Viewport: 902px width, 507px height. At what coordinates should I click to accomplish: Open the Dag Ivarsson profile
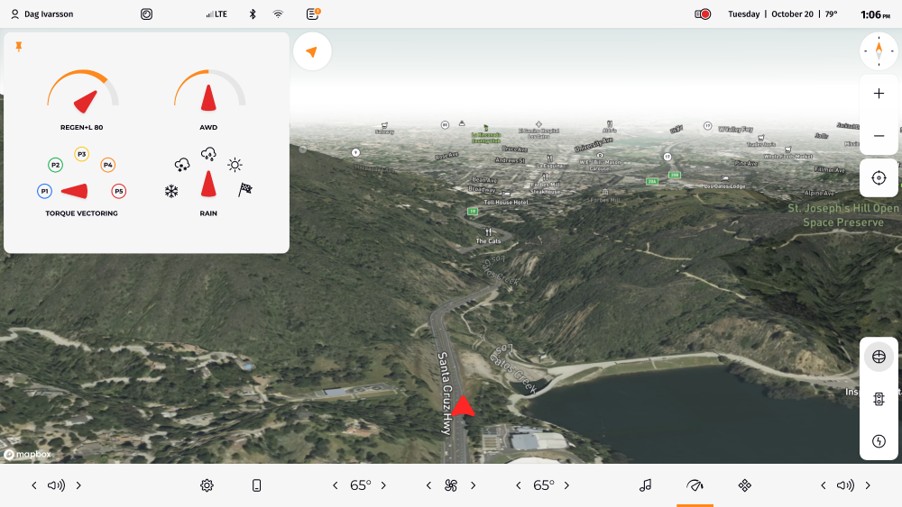(42, 14)
